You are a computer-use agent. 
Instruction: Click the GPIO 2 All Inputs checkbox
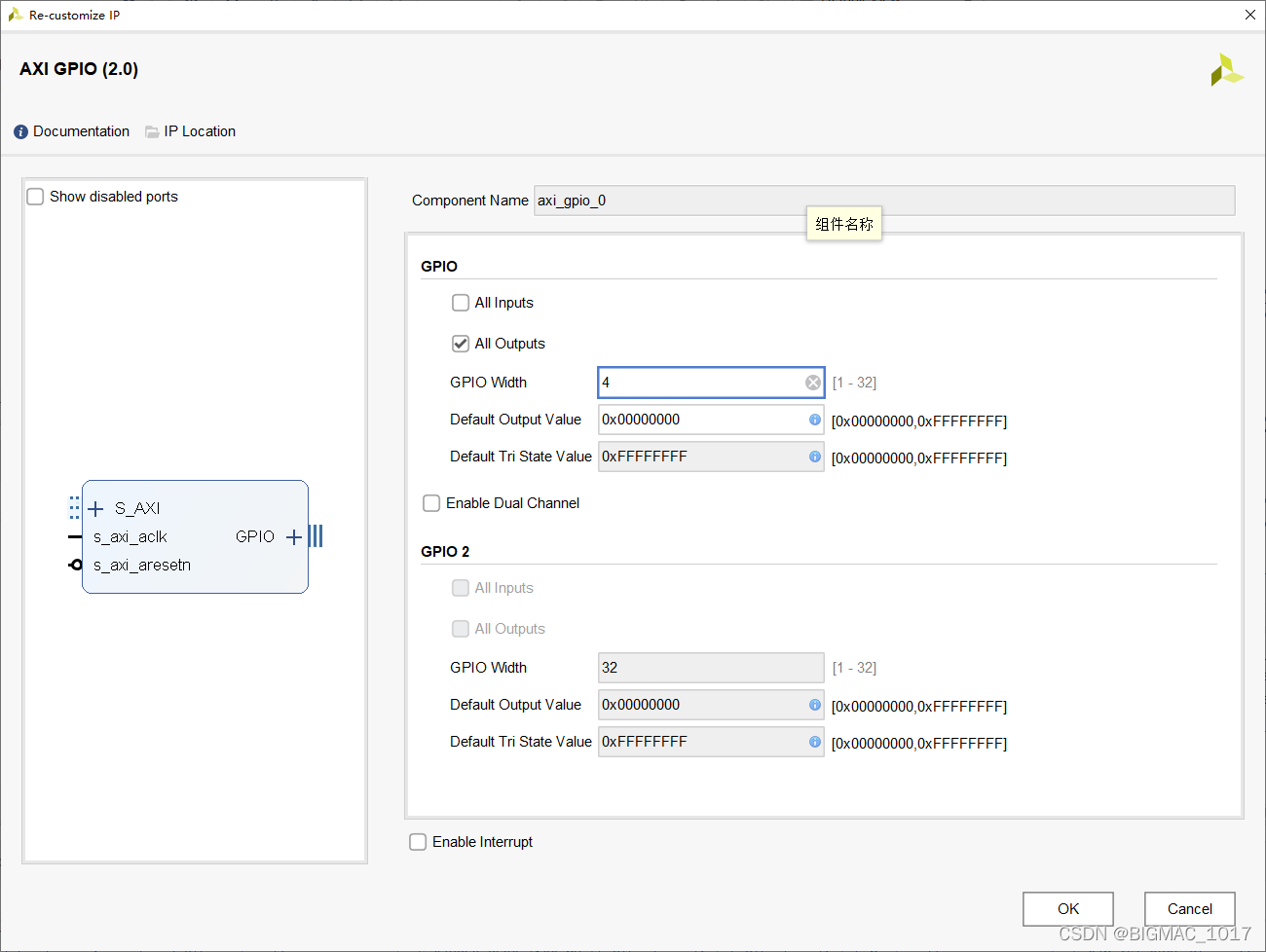pos(461,588)
